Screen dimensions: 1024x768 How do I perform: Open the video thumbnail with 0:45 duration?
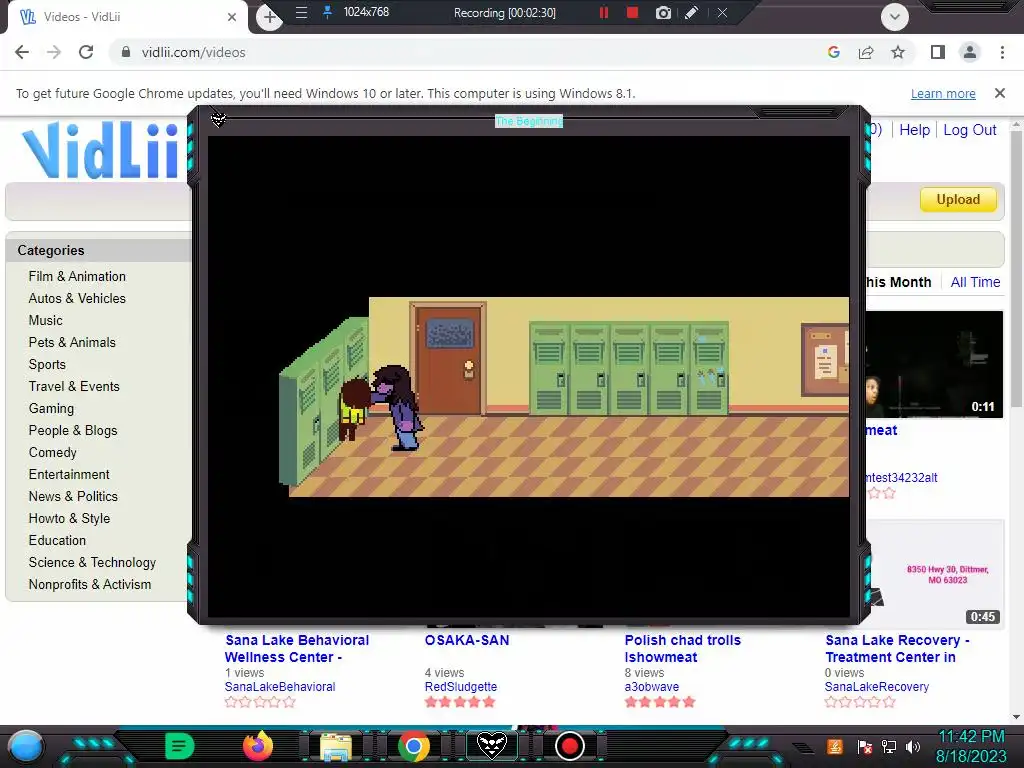(935, 573)
